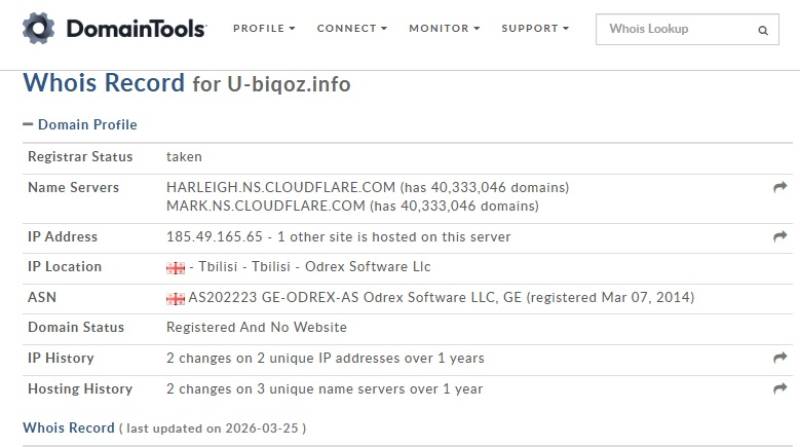
Task: Click the IP address 185.49.165.65
Action: [x=214, y=237]
